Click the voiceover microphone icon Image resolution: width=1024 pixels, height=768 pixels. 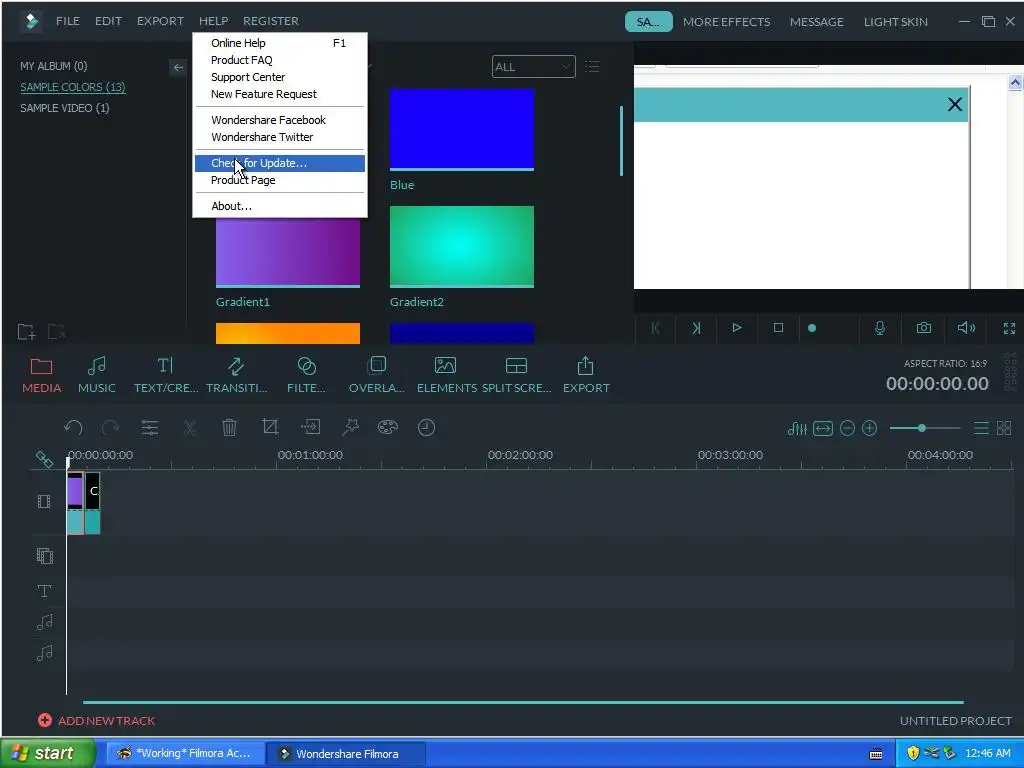[880, 328]
